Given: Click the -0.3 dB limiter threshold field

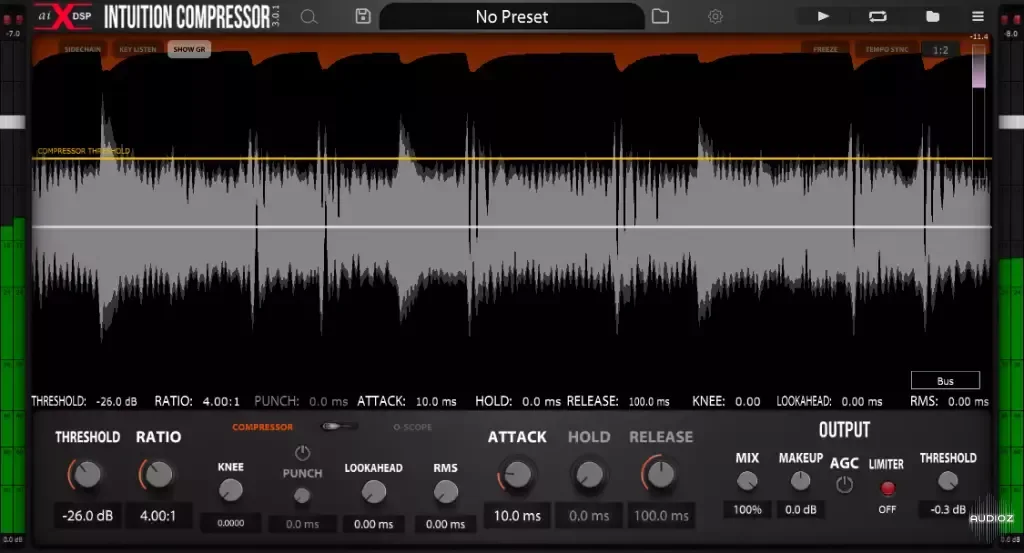Looking at the screenshot, I should (x=948, y=509).
